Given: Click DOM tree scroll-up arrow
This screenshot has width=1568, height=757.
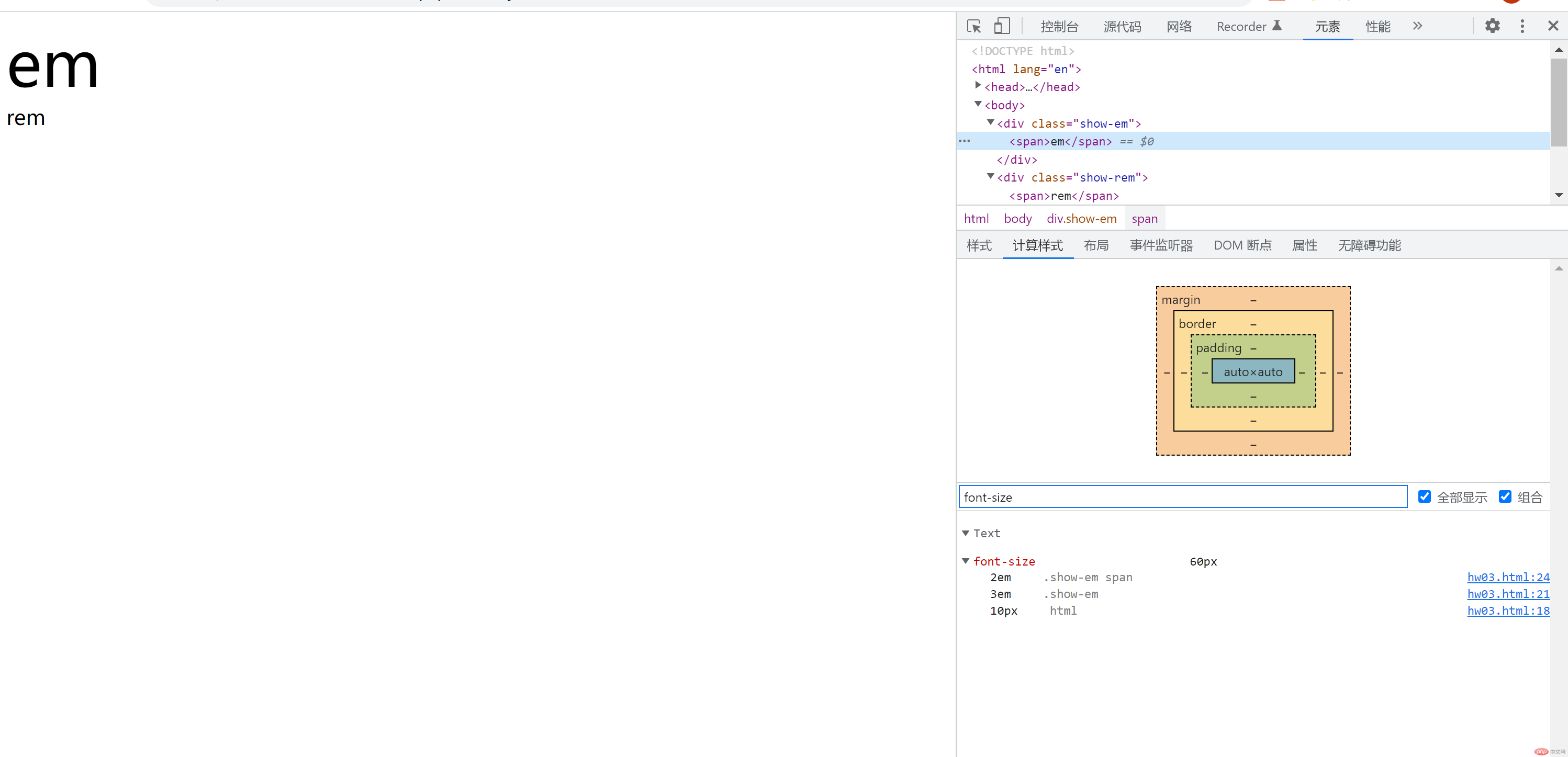Looking at the screenshot, I should [1558, 49].
